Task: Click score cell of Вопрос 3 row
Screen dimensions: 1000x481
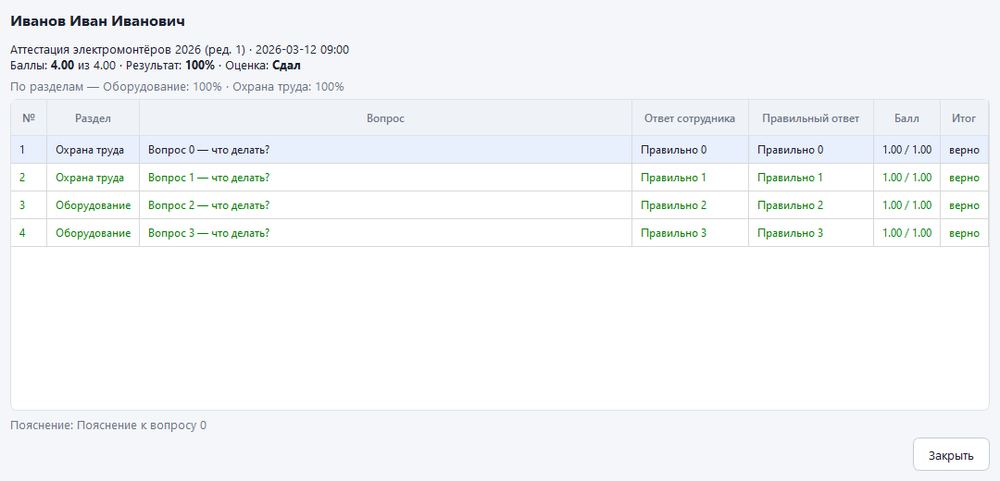Action: 907,233
